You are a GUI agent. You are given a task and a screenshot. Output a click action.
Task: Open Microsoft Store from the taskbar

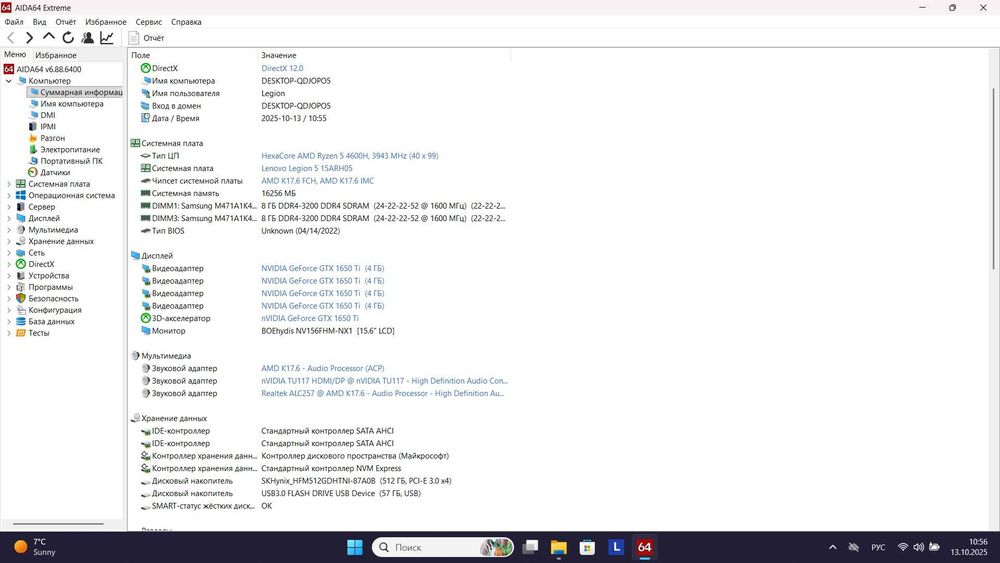tap(587, 547)
